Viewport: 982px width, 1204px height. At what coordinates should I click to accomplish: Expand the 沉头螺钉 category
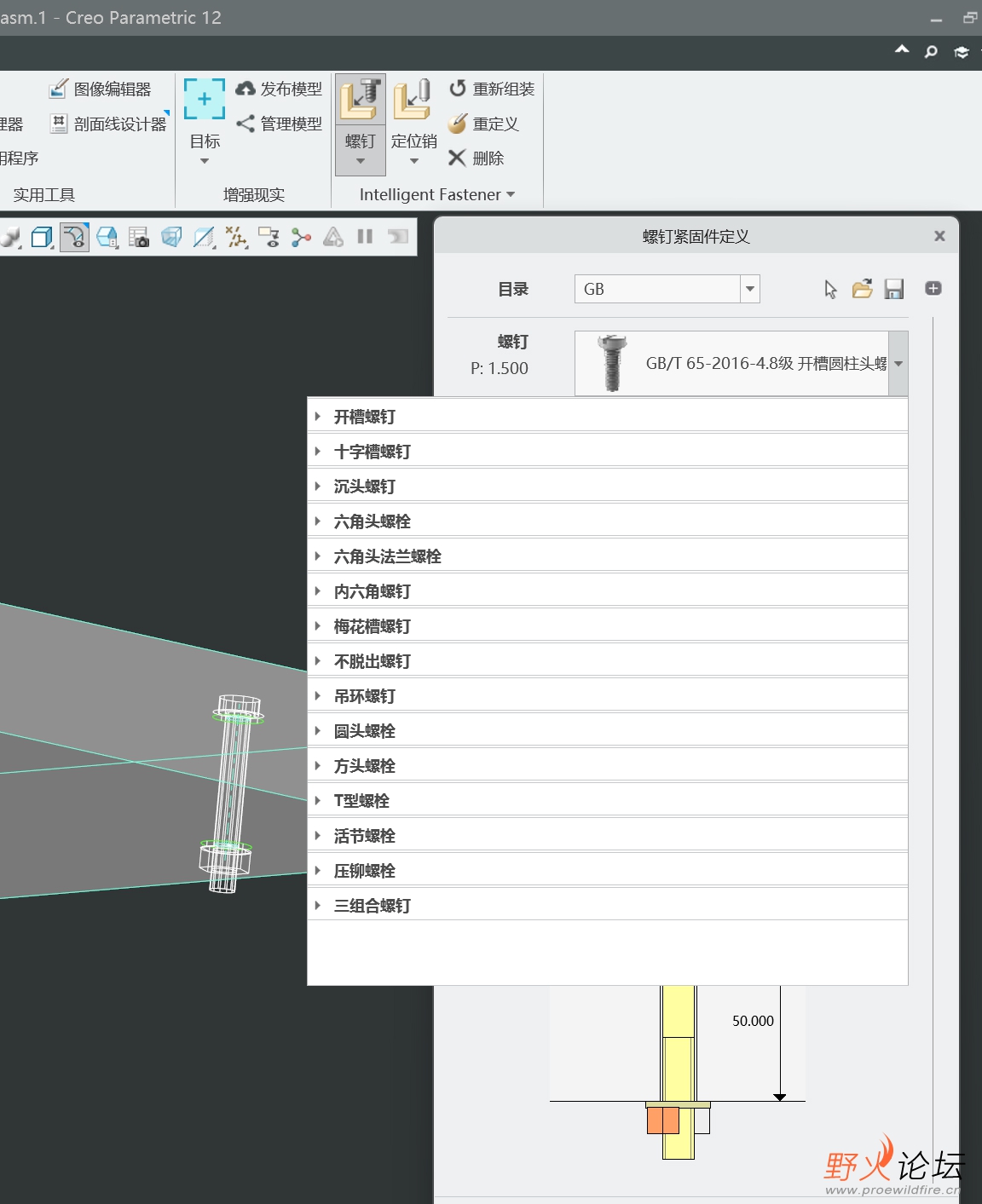coord(317,487)
